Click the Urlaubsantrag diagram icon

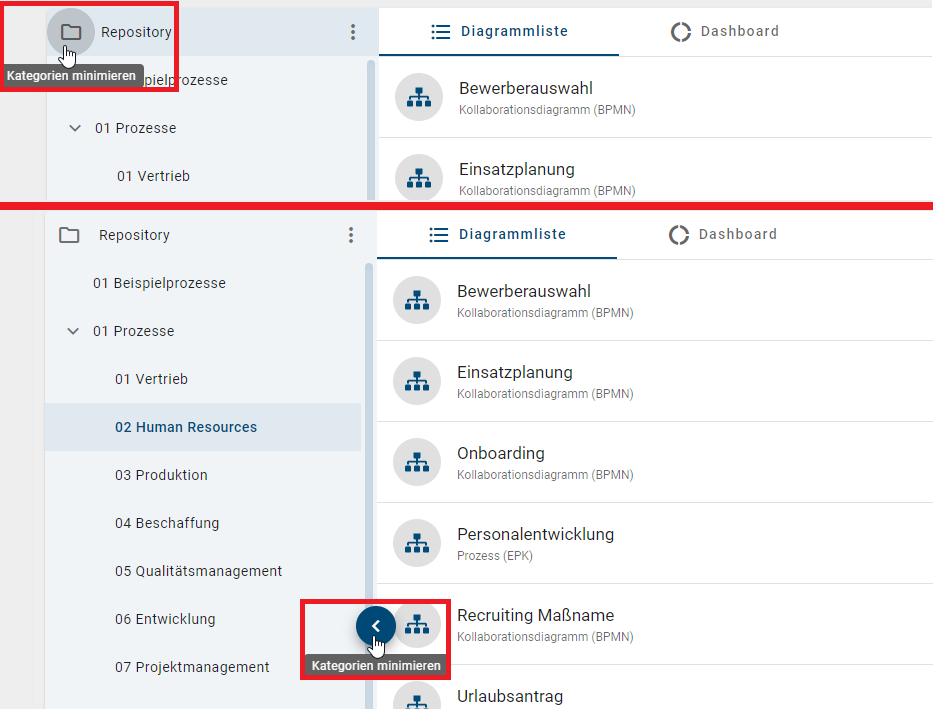[417, 700]
